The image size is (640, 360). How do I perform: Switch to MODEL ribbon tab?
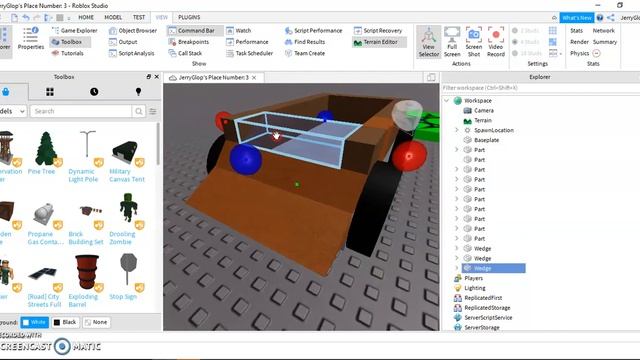tap(113, 18)
